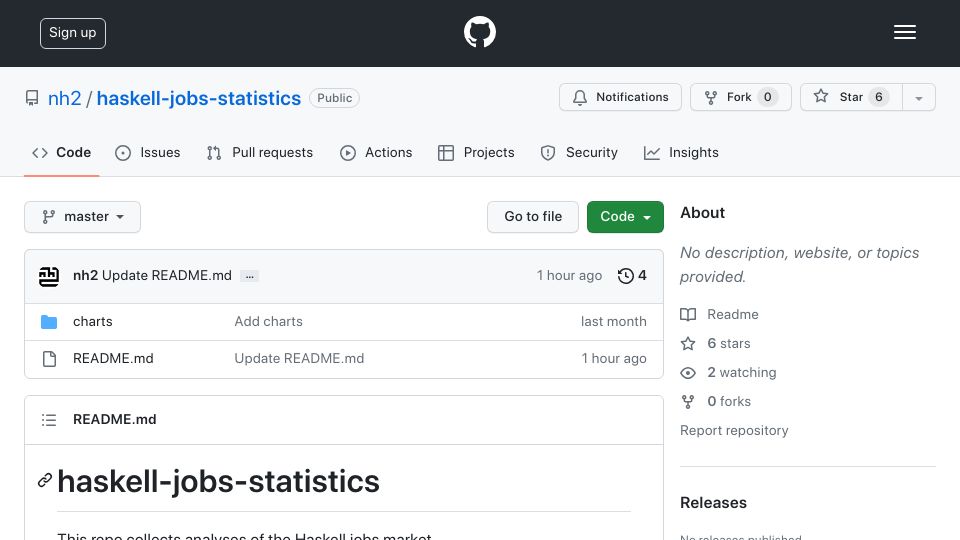Star this repository
Viewport: 960px width, 540px height.
[x=851, y=97]
